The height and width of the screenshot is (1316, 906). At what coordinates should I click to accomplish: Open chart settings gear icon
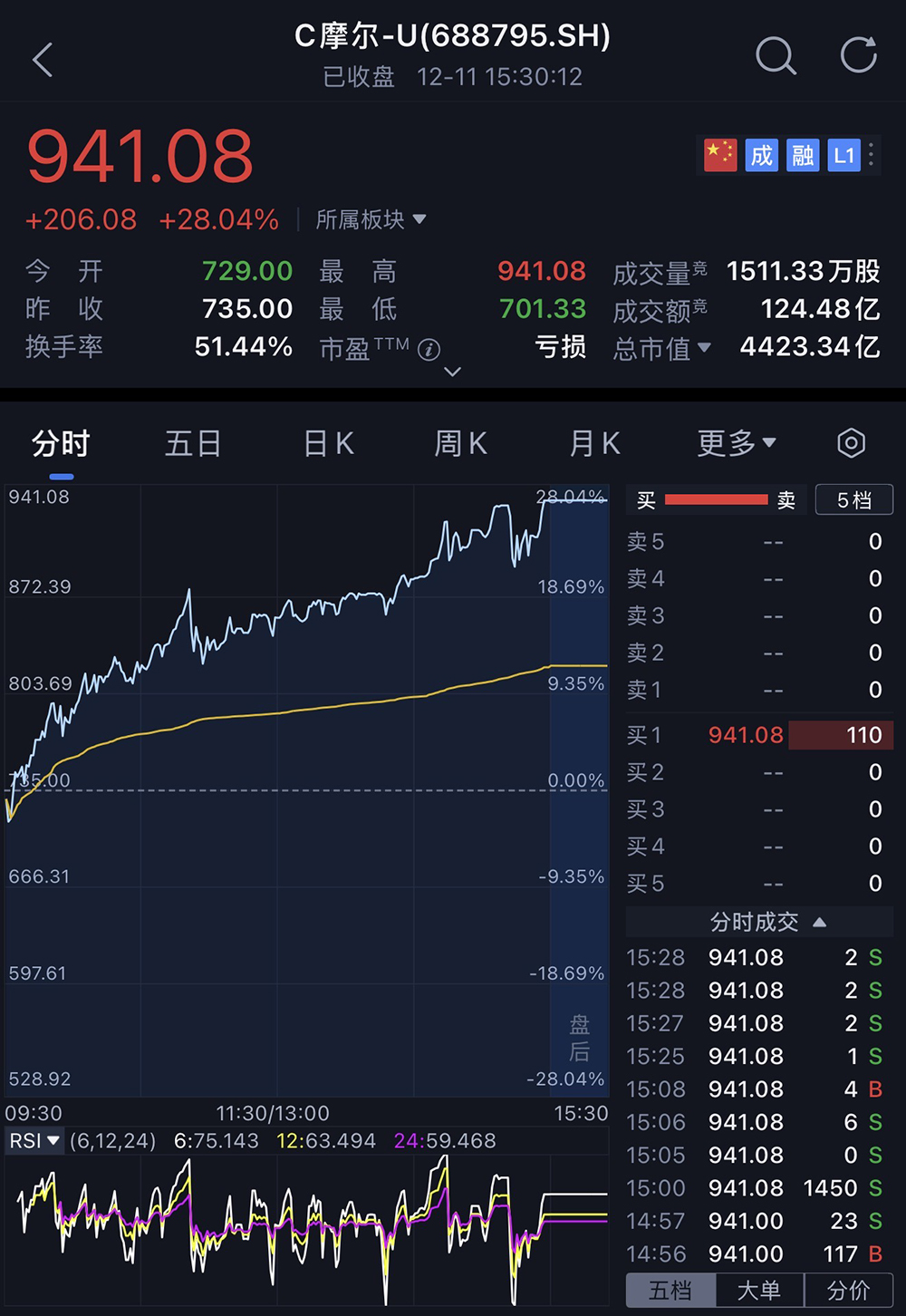tap(852, 443)
